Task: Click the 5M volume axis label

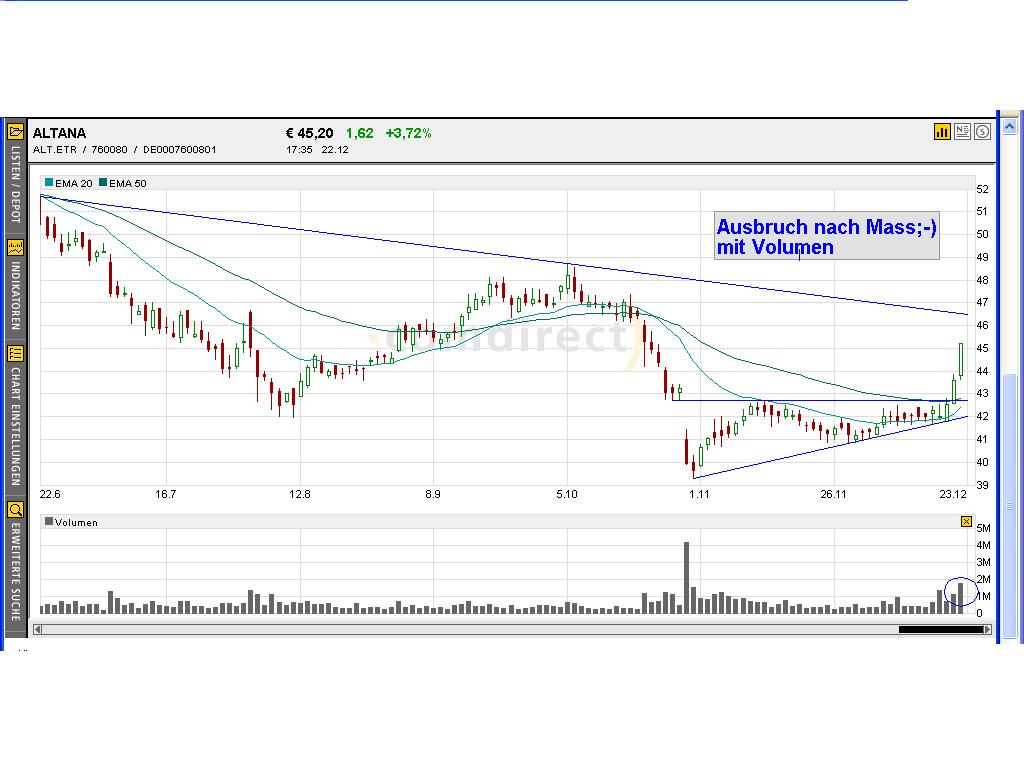Action: click(984, 528)
